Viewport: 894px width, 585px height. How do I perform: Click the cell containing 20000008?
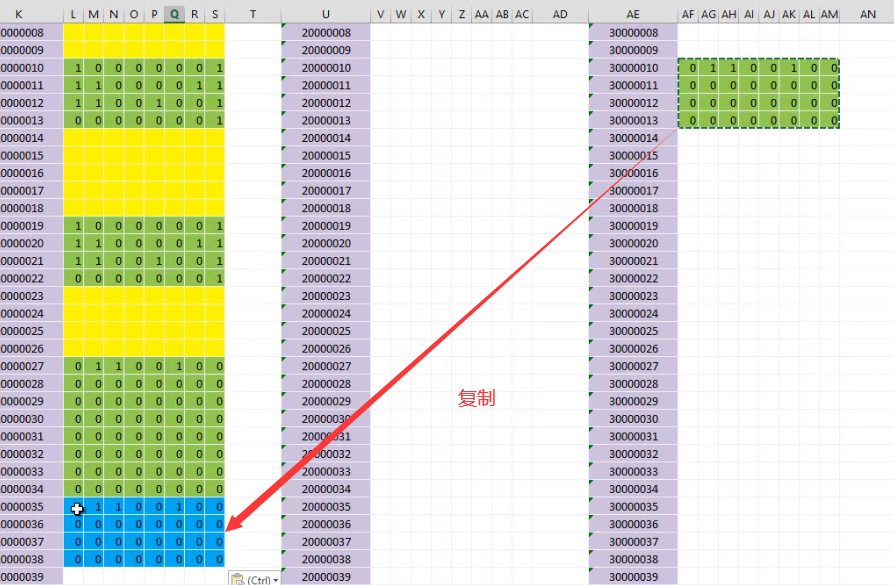tap(325, 32)
